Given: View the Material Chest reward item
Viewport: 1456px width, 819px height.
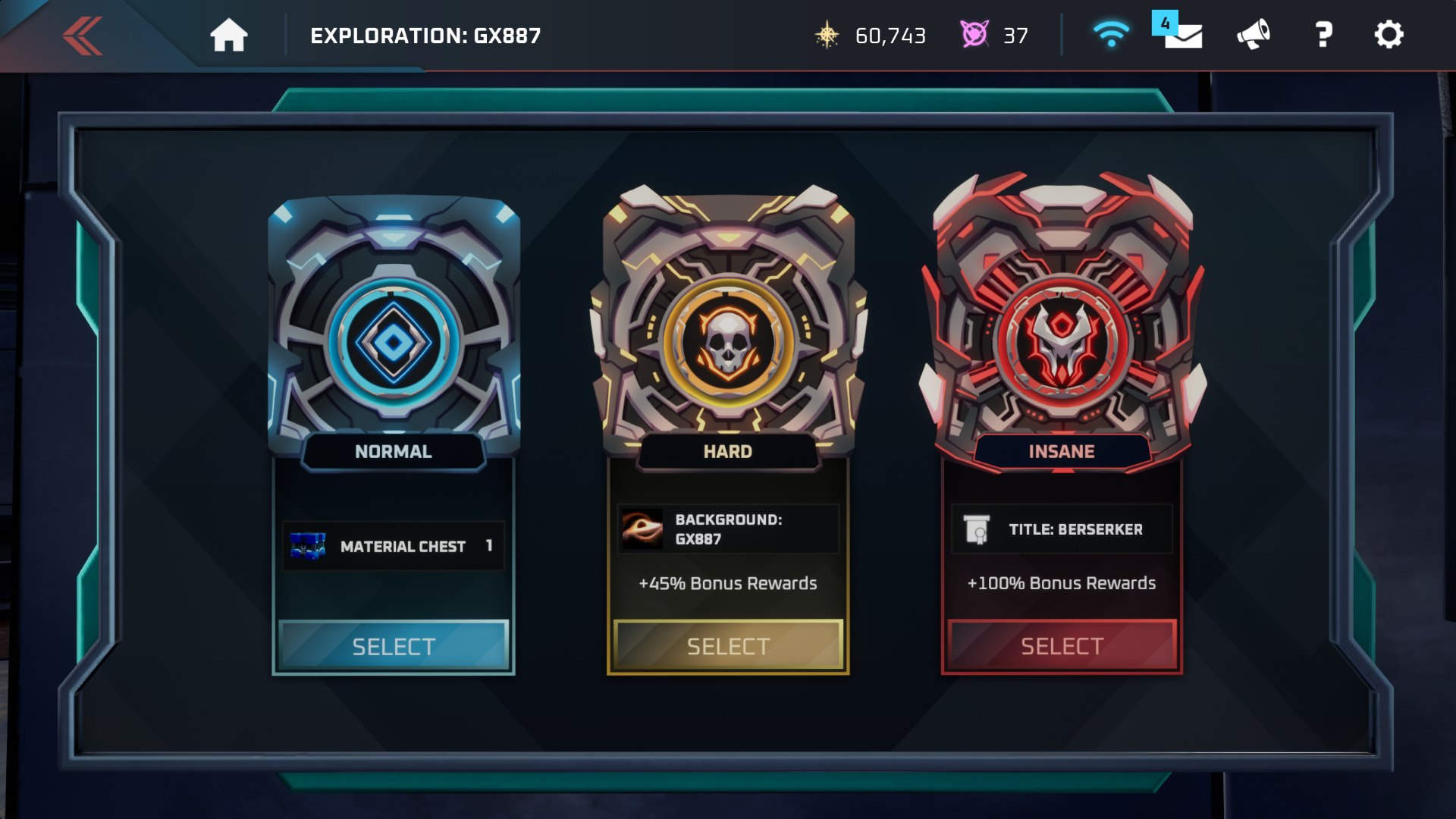Looking at the screenshot, I should pos(394,546).
